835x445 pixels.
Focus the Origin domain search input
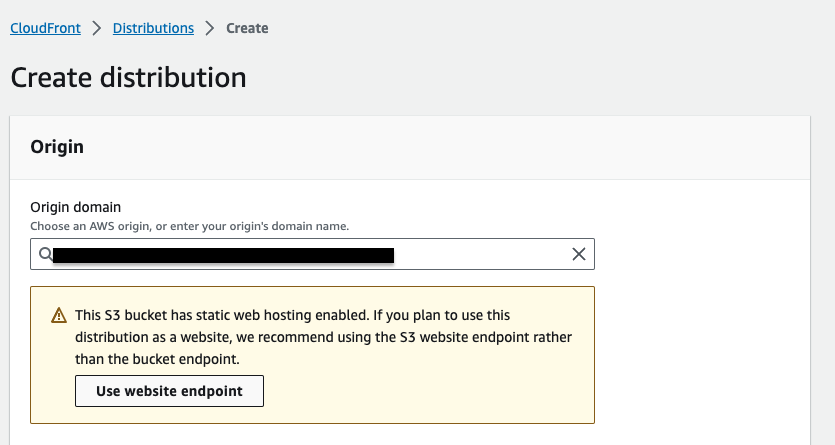click(x=480, y=254)
